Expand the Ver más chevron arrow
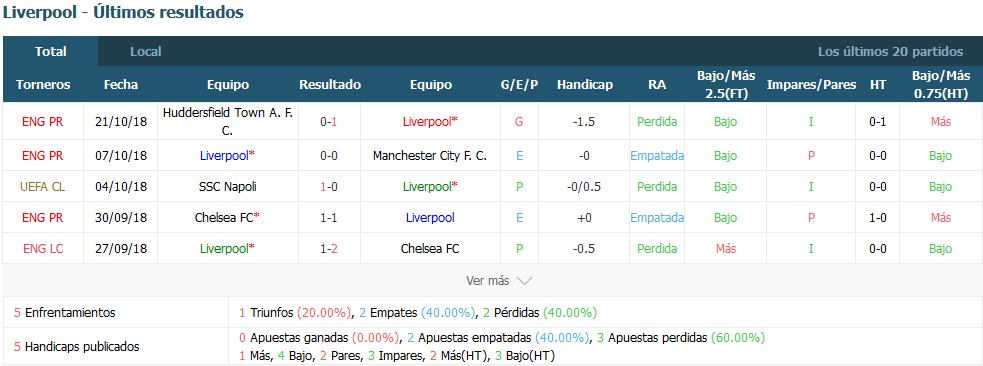Image resolution: width=983 pixels, height=366 pixels. click(x=523, y=281)
